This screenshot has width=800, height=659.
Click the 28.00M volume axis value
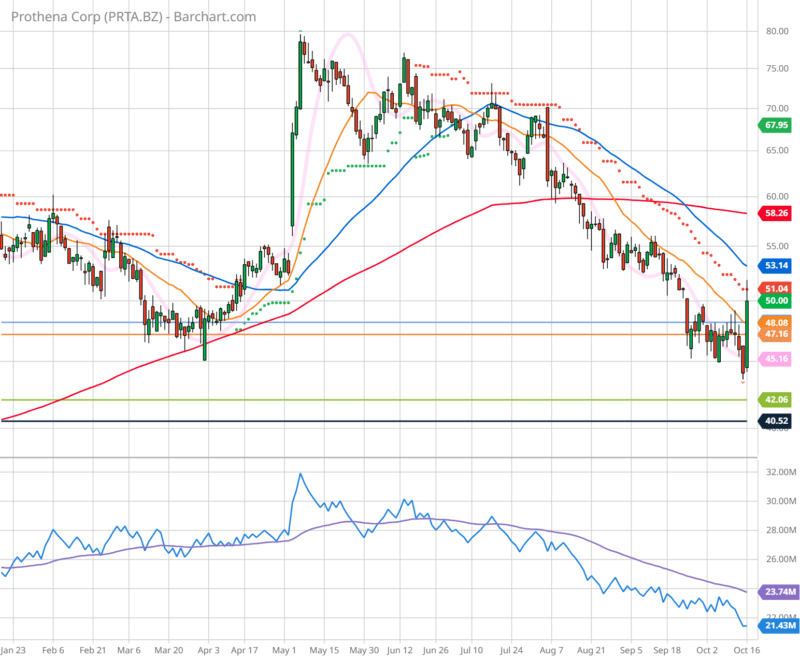pos(781,530)
